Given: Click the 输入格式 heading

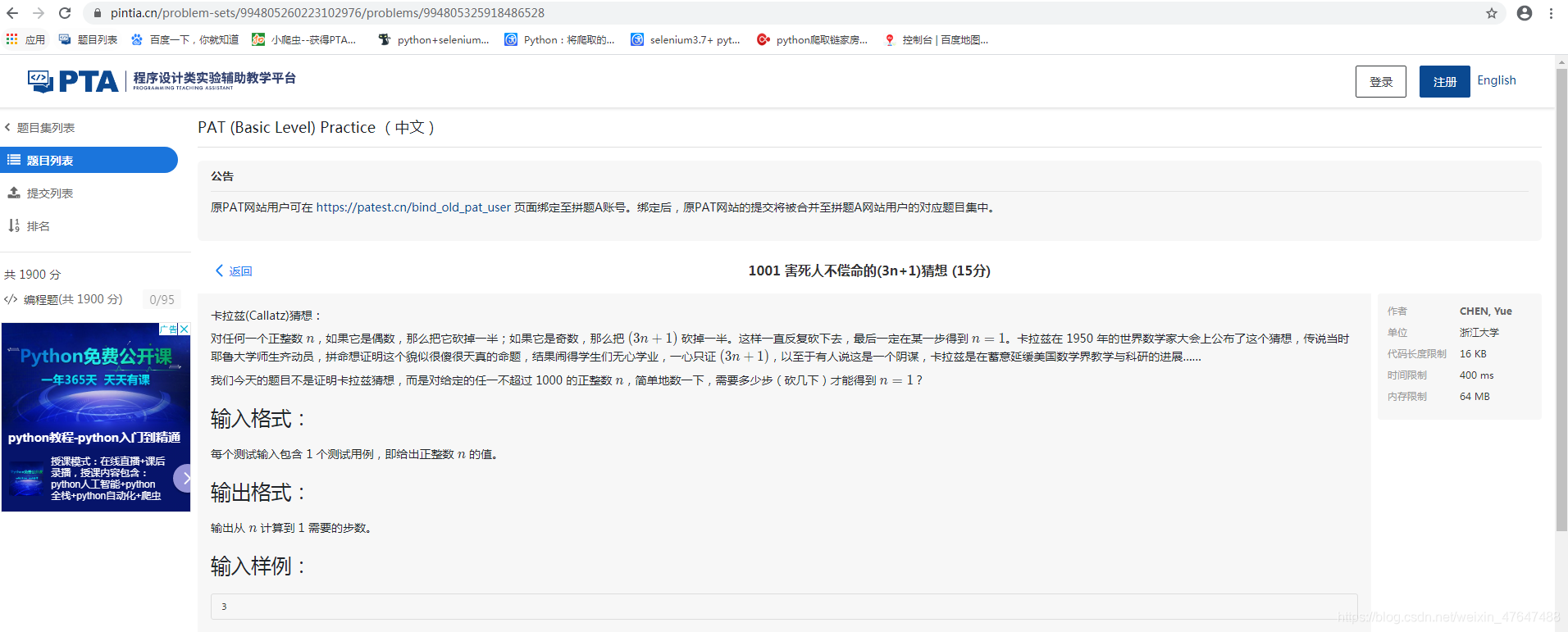Looking at the screenshot, I should tap(258, 419).
